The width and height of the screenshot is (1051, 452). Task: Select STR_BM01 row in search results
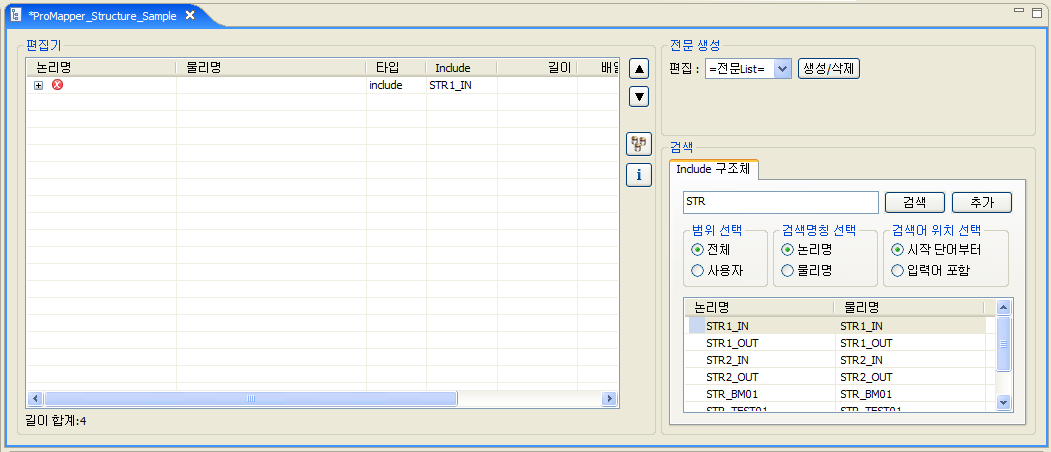pos(835,394)
